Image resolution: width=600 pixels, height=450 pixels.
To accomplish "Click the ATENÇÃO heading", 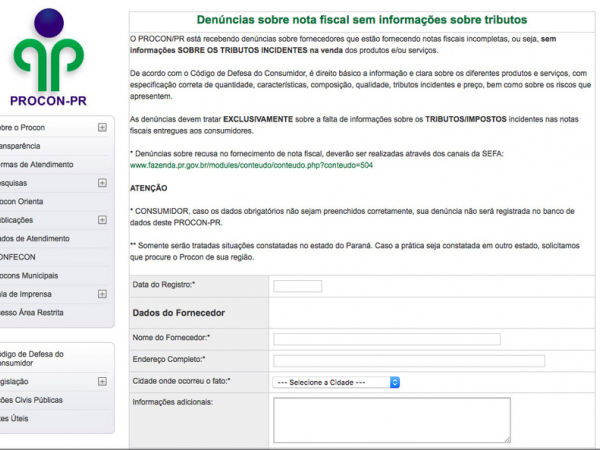I will (x=148, y=188).
